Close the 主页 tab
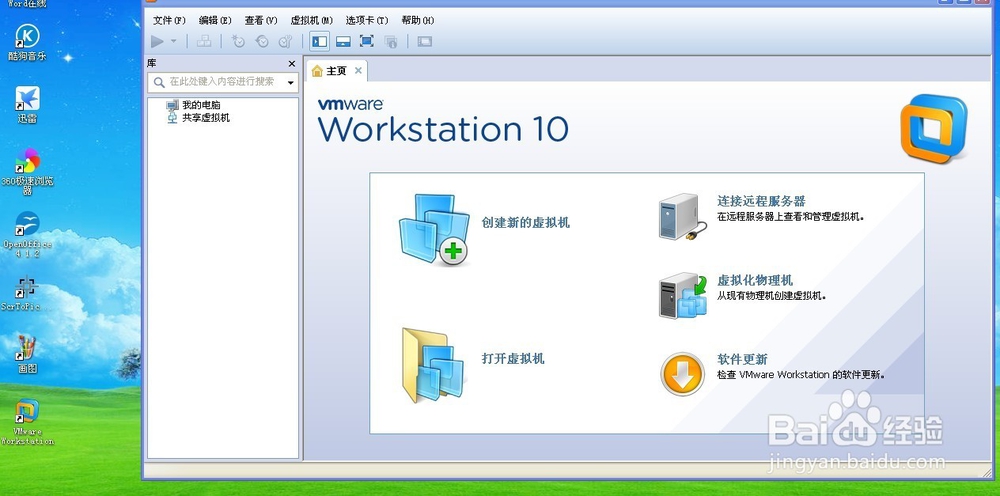Viewport: 1000px width, 496px height. 358,70
